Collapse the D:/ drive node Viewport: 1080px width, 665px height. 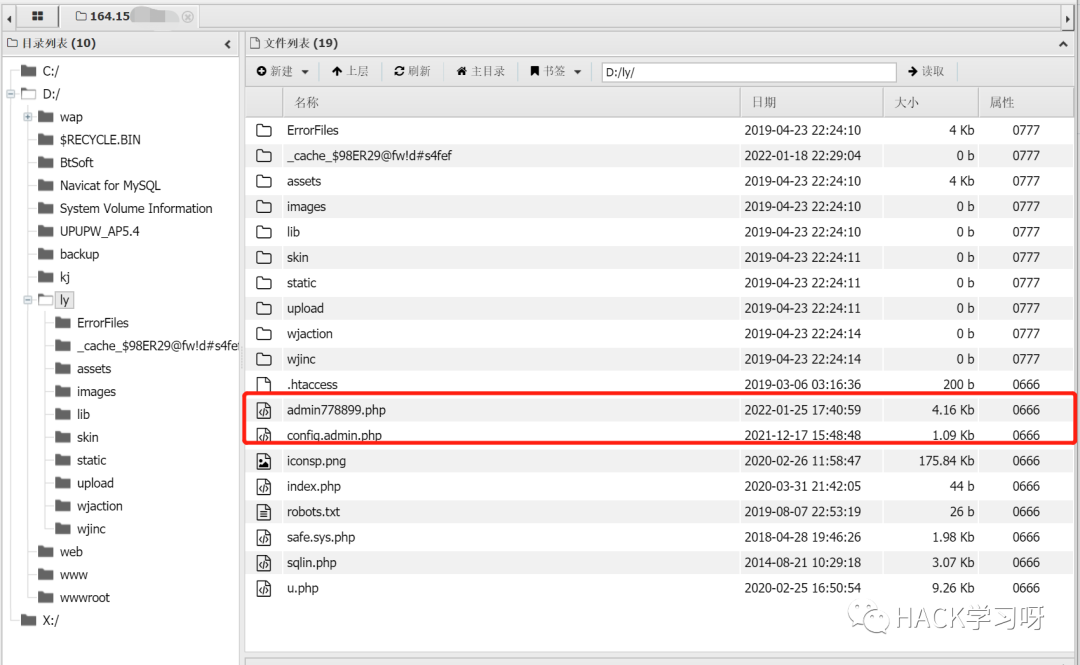[x=10, y=94]
